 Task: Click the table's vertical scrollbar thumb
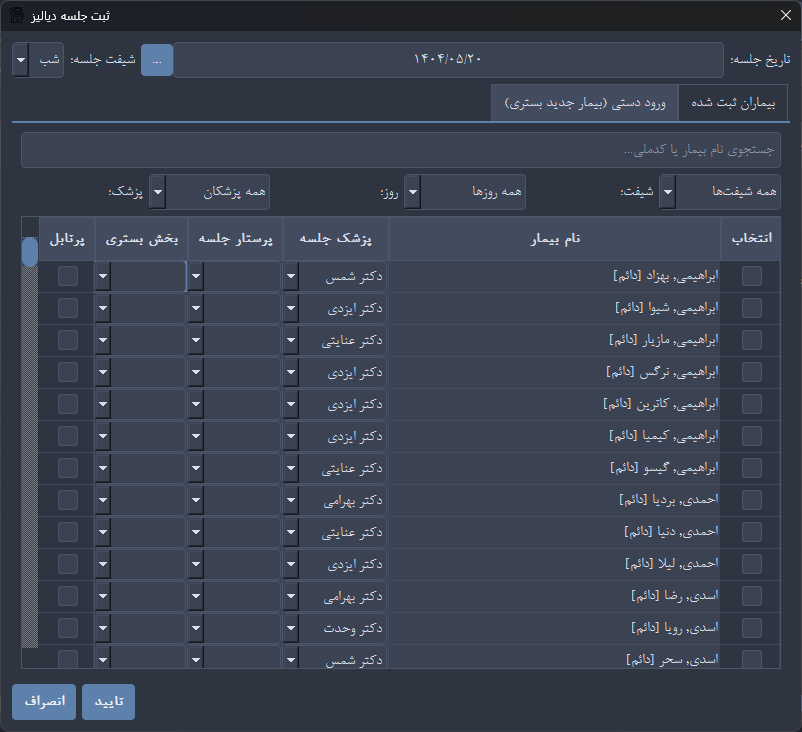[x=30, y=251]
